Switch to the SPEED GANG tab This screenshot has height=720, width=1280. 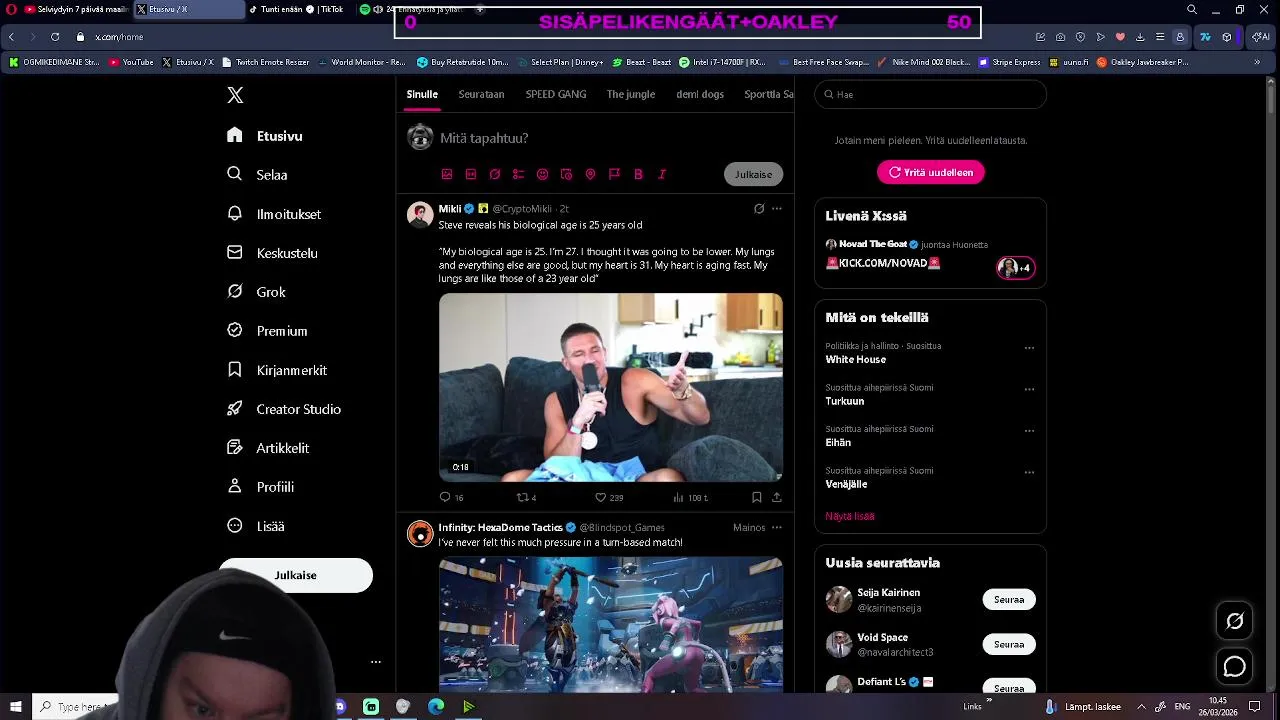(x=556, y=94)
